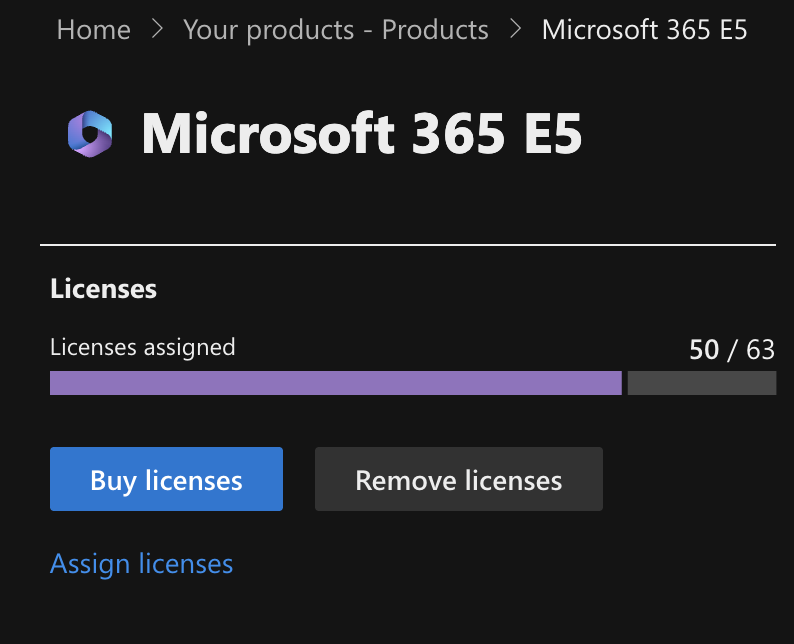
Task: Click the large Microsoft 365 E5 page title
Action: 361,133
